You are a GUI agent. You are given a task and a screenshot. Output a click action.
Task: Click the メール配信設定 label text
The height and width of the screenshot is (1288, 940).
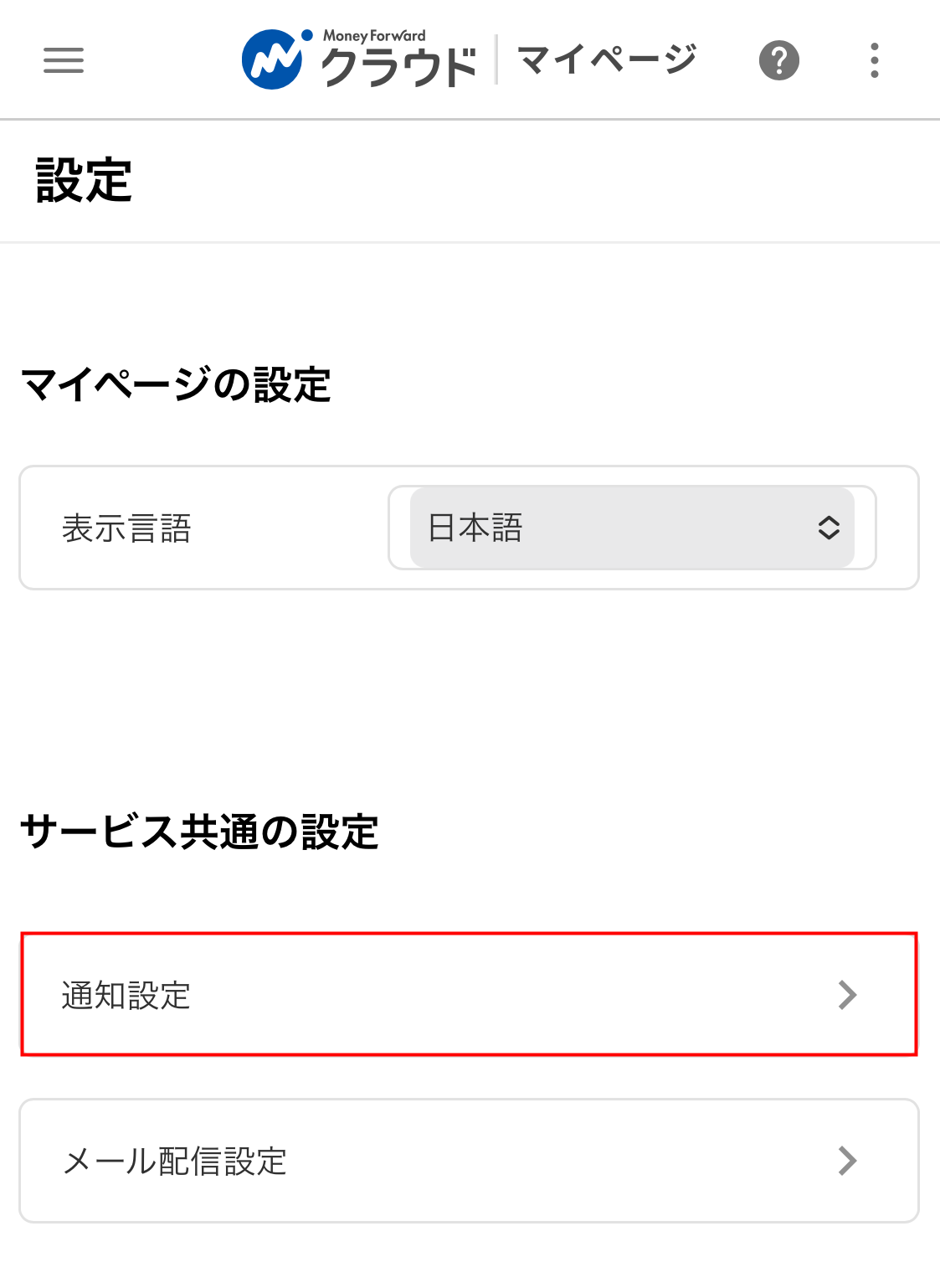coord(175,1162)
